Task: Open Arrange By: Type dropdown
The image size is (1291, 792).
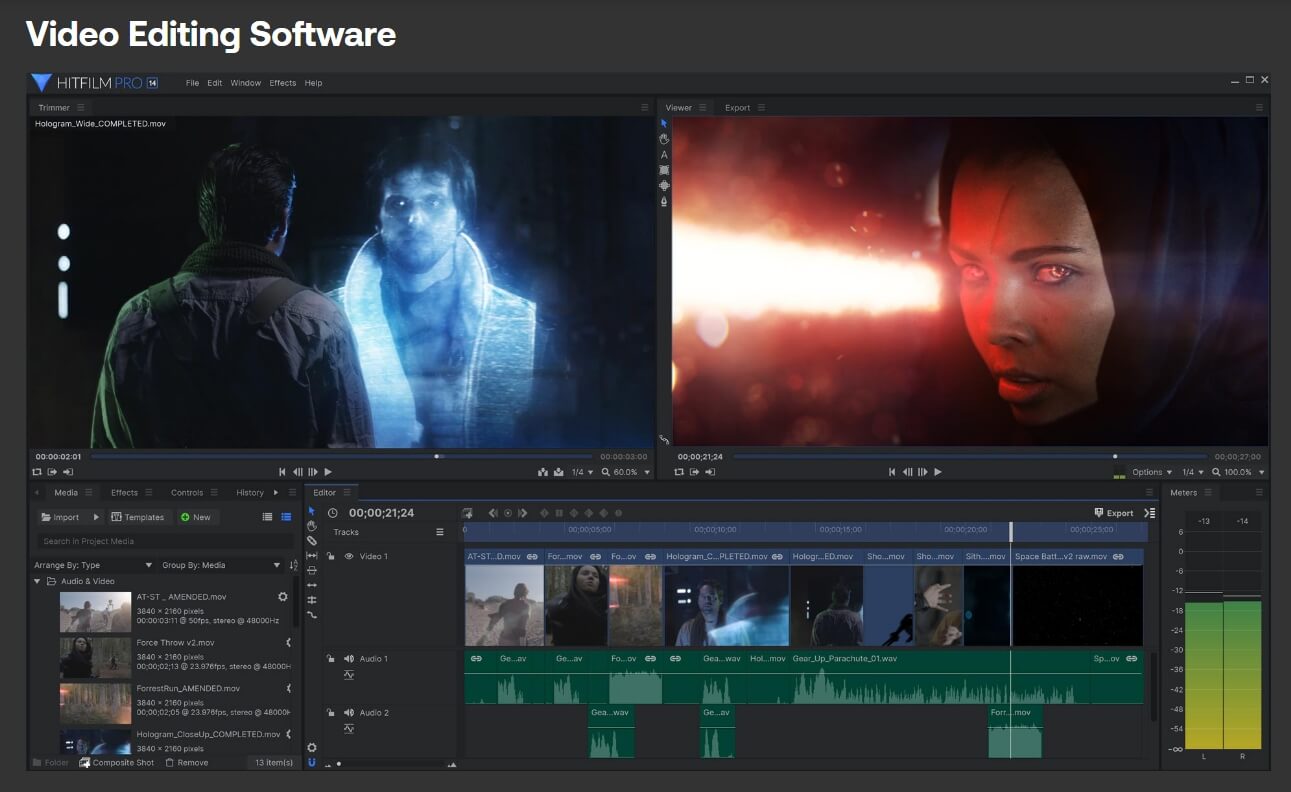Action: (x=93, y=565)
